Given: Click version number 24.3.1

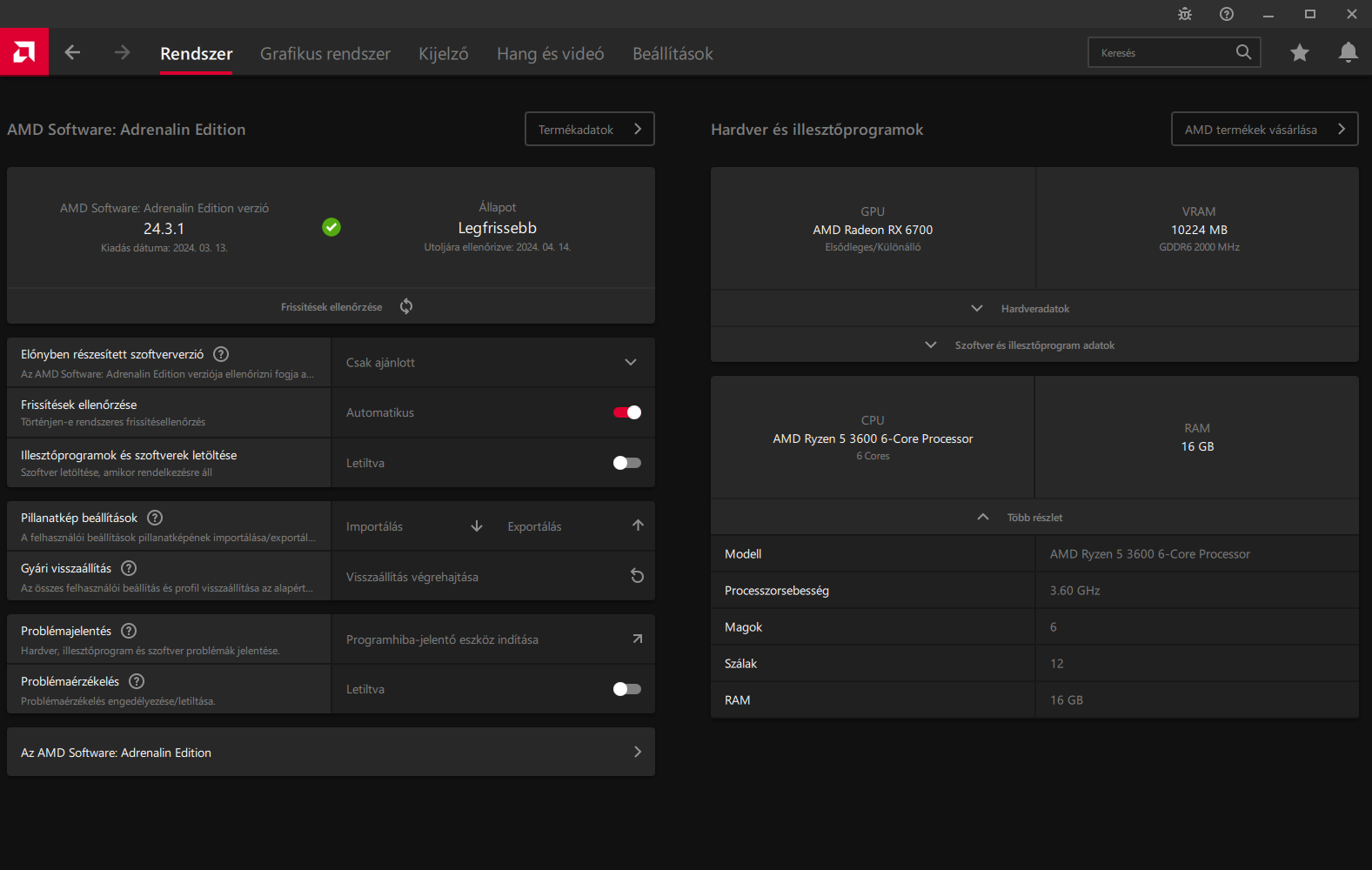Looking at the screenshot, I should coord(164,229).
